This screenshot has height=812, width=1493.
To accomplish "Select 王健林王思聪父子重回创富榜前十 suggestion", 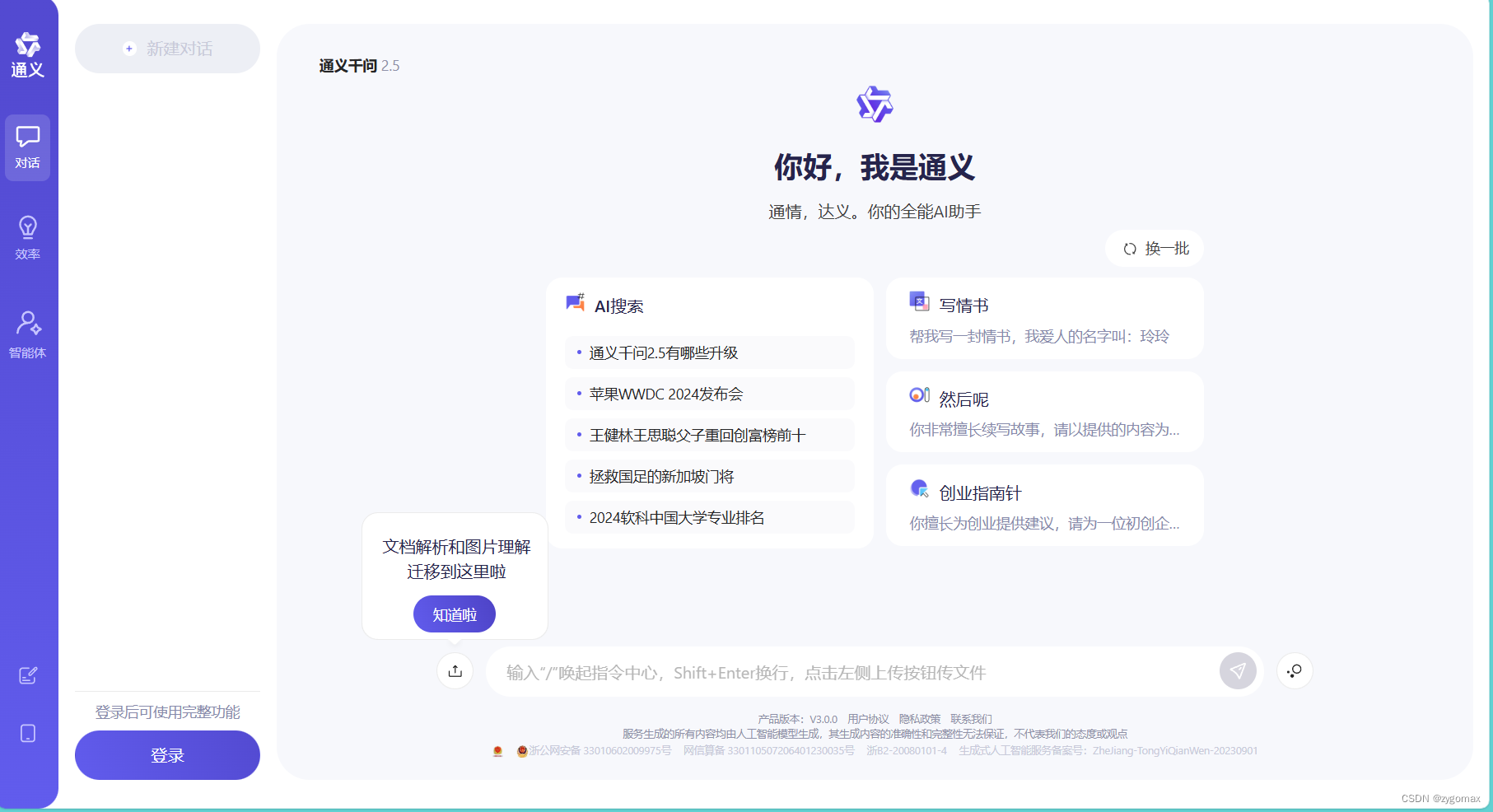I will (710, 435).
